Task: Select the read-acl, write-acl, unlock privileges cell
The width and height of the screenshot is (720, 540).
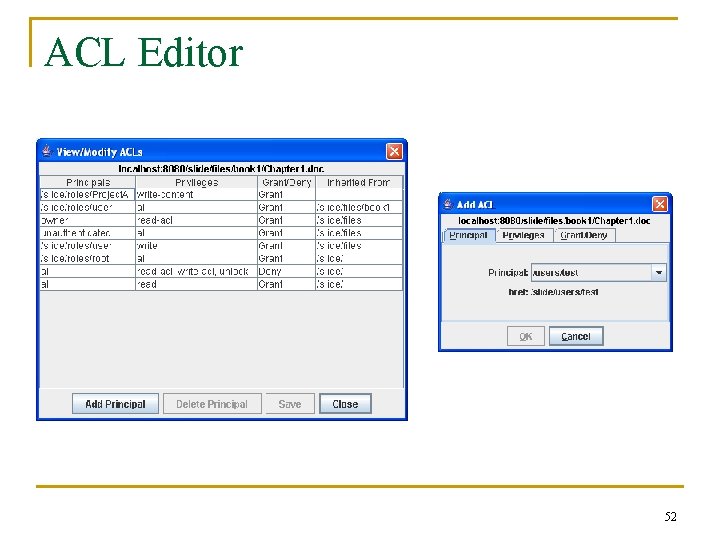Action: (196, 271)
